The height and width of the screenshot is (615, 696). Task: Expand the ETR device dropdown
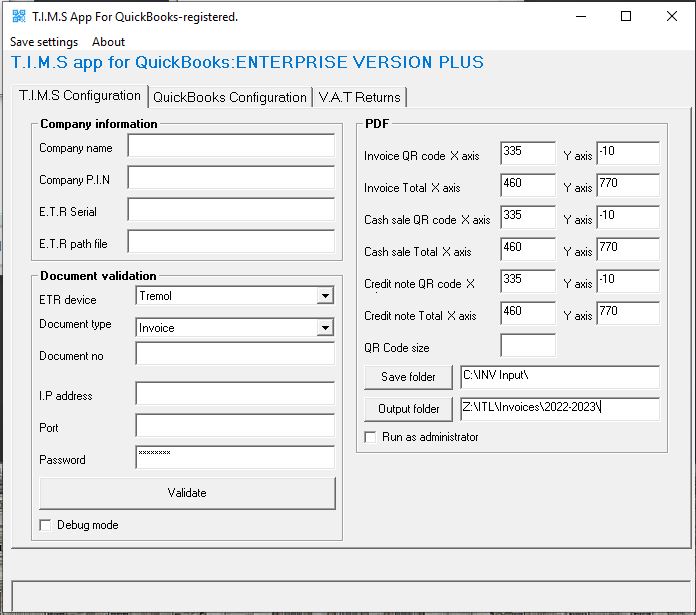324,296
